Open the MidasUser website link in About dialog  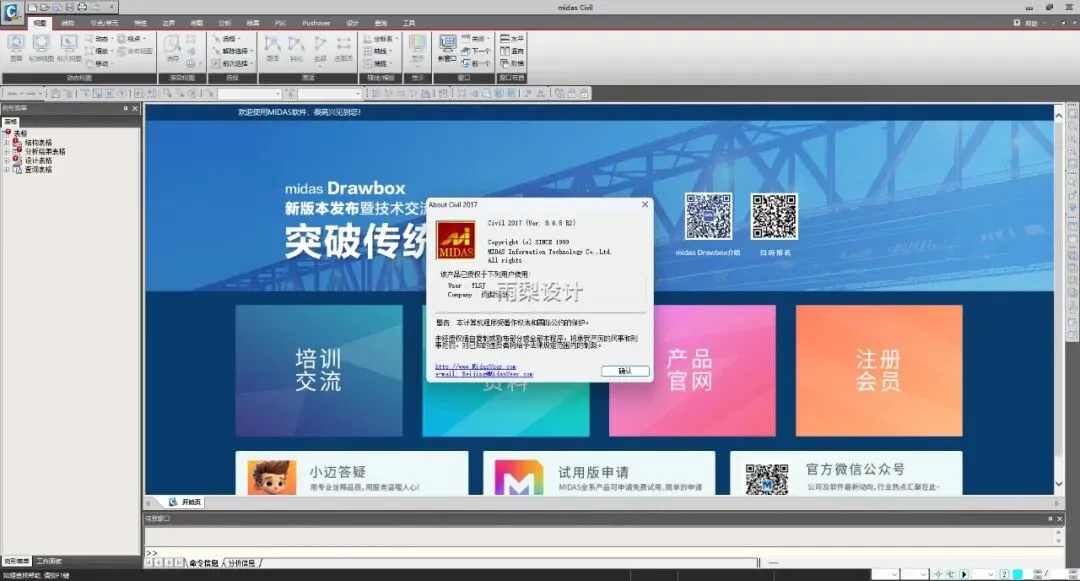click(475, 366)
